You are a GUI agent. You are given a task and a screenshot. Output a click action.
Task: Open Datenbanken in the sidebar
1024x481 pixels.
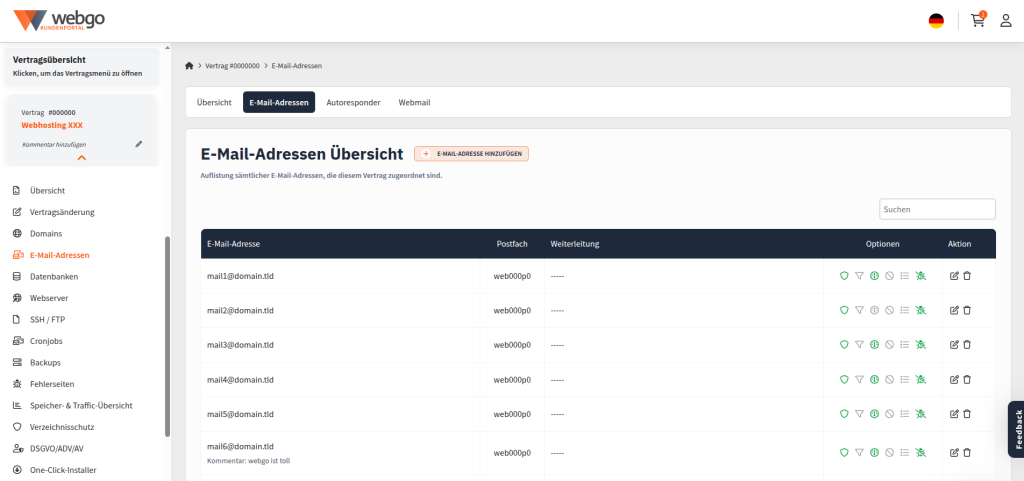(54, 277)
